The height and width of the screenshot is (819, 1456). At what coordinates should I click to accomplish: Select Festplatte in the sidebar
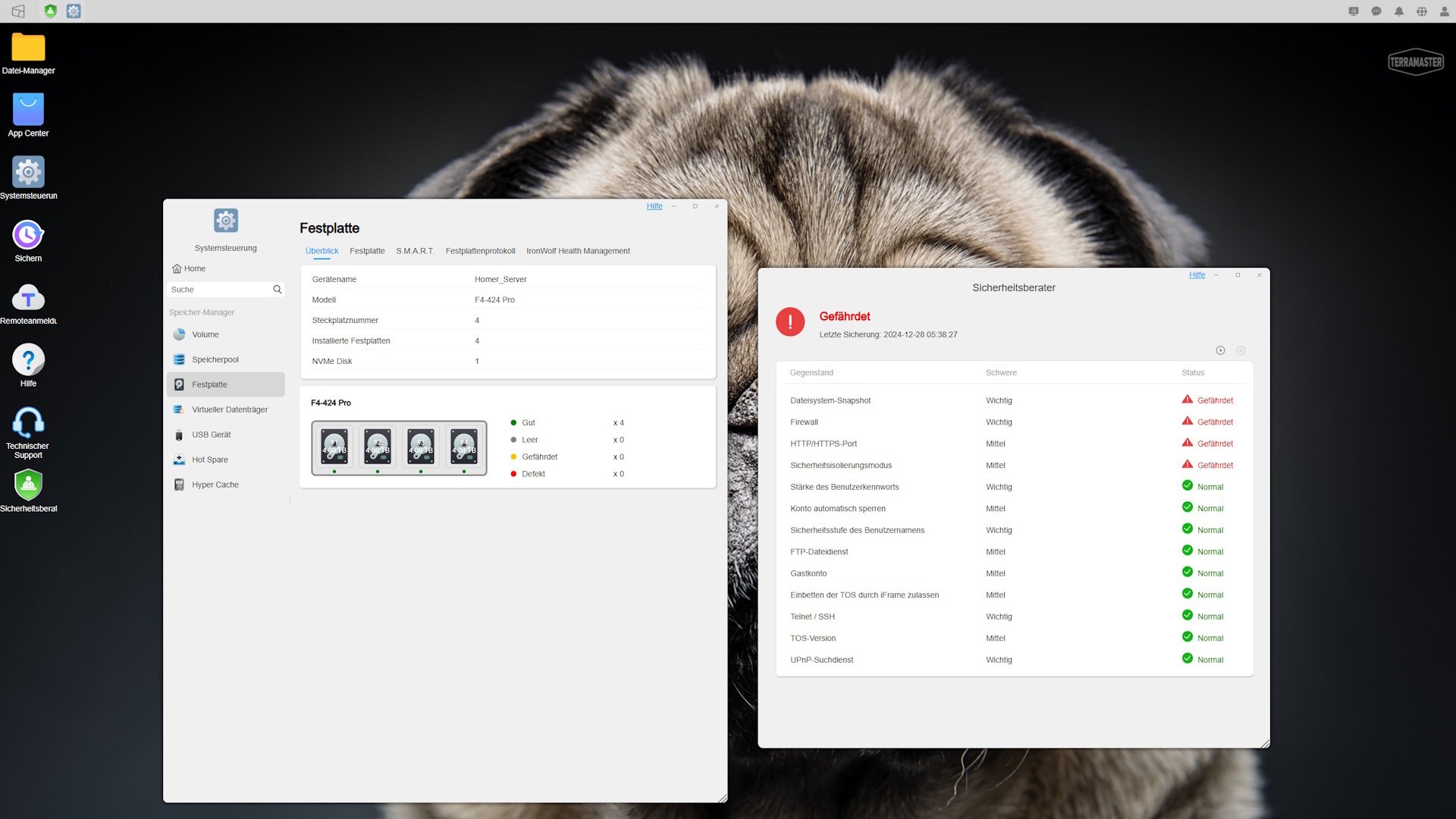[x=226, y=384]
